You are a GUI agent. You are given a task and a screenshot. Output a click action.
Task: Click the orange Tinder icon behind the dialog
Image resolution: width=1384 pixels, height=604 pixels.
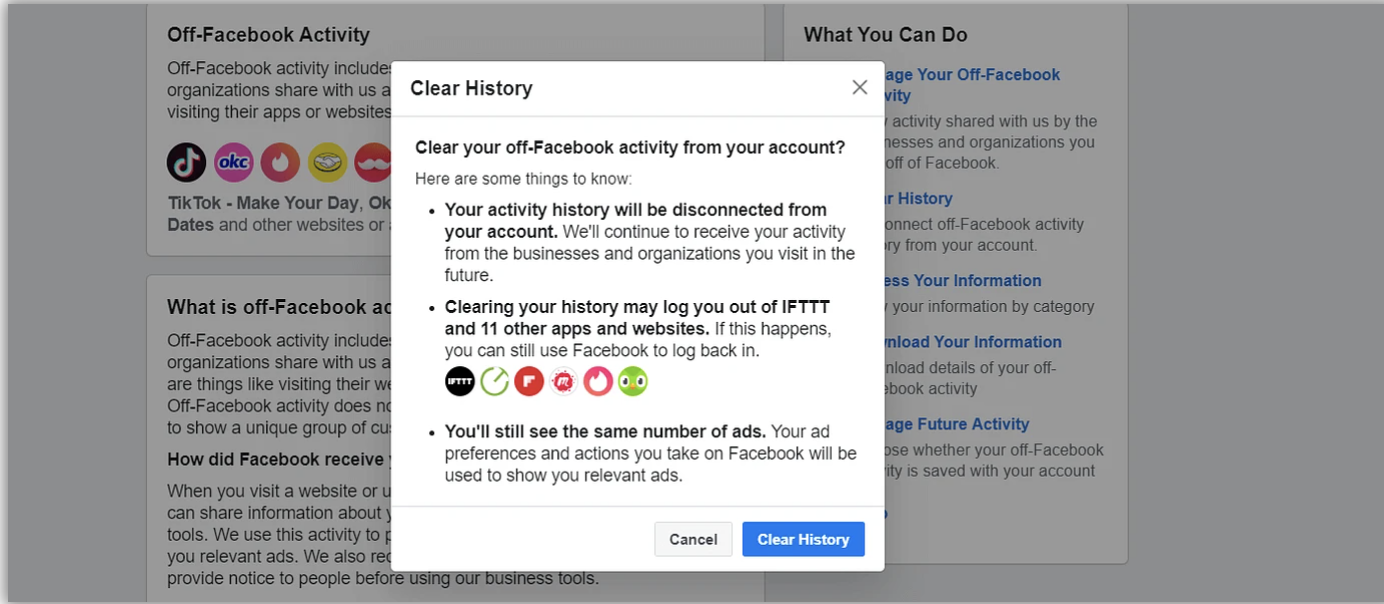pos(280,162)
